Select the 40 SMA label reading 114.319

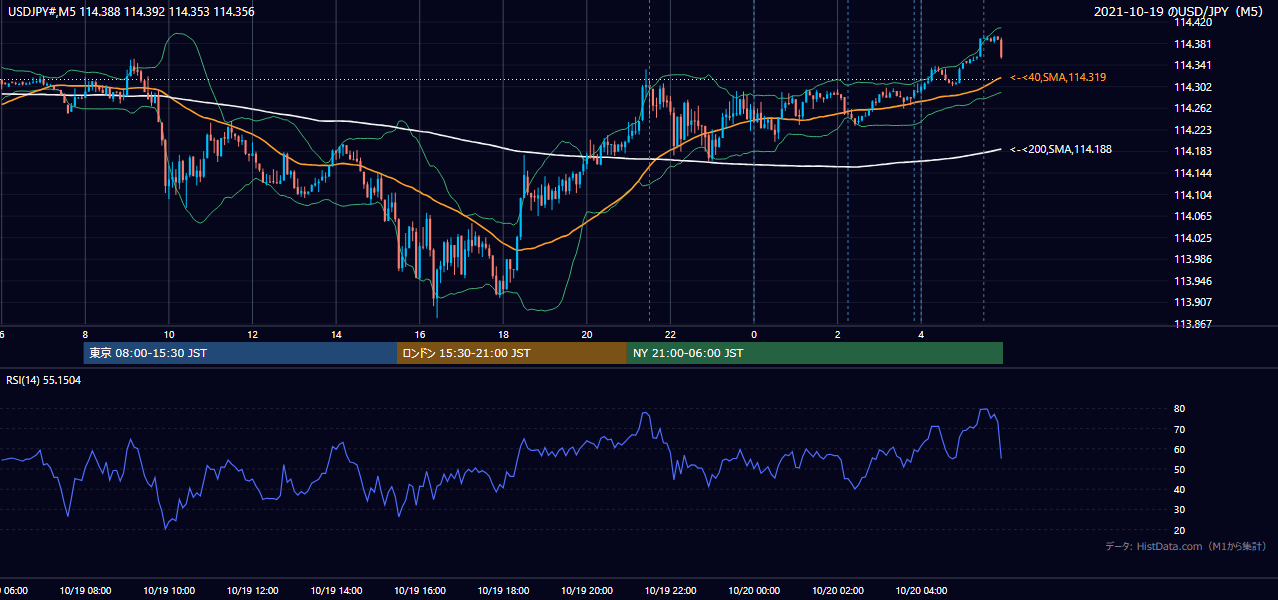(x=1058, y=77)
